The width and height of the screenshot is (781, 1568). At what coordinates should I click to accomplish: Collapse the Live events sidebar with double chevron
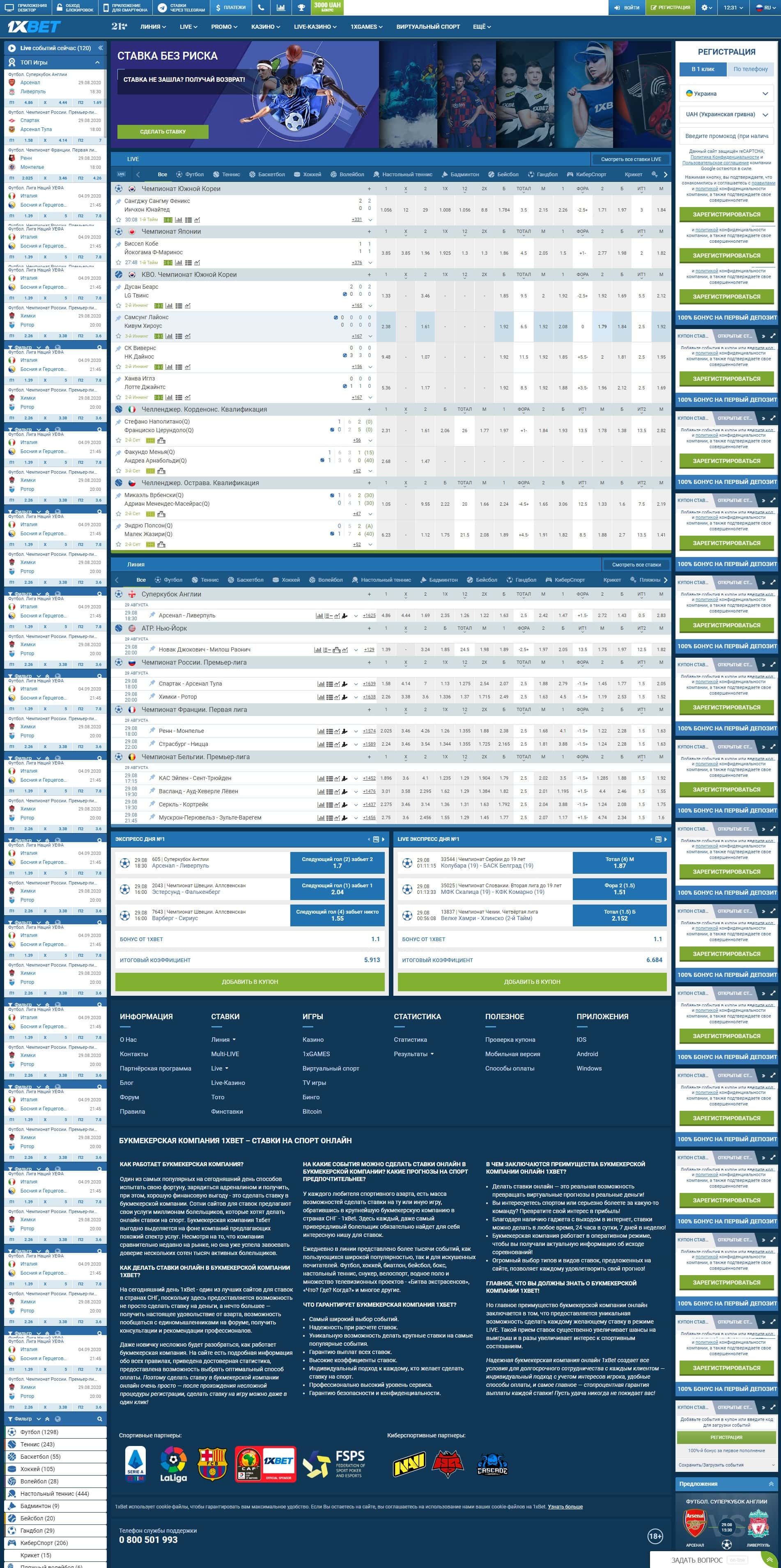(100, 48)
